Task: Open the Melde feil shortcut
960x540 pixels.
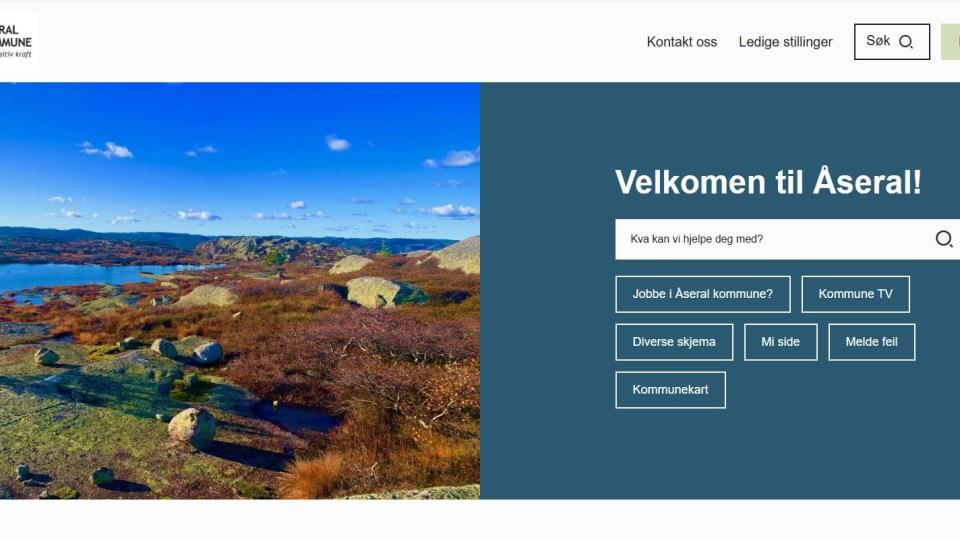Action: pyautogui.click(x=872, y=342)
